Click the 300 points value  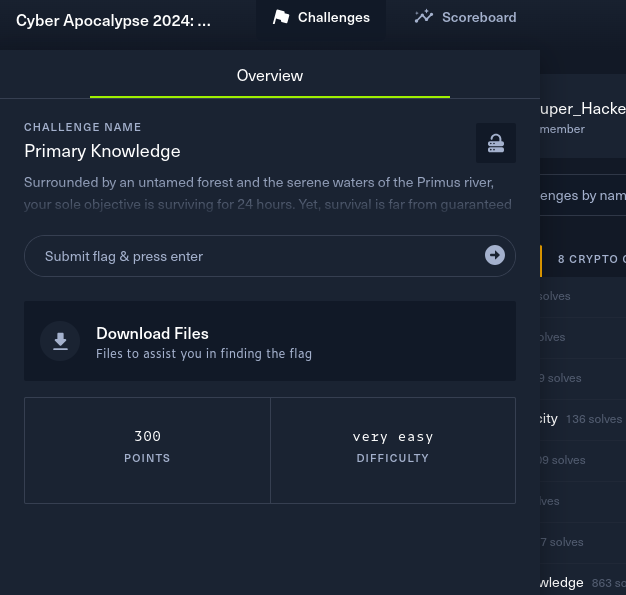point(147,436)
